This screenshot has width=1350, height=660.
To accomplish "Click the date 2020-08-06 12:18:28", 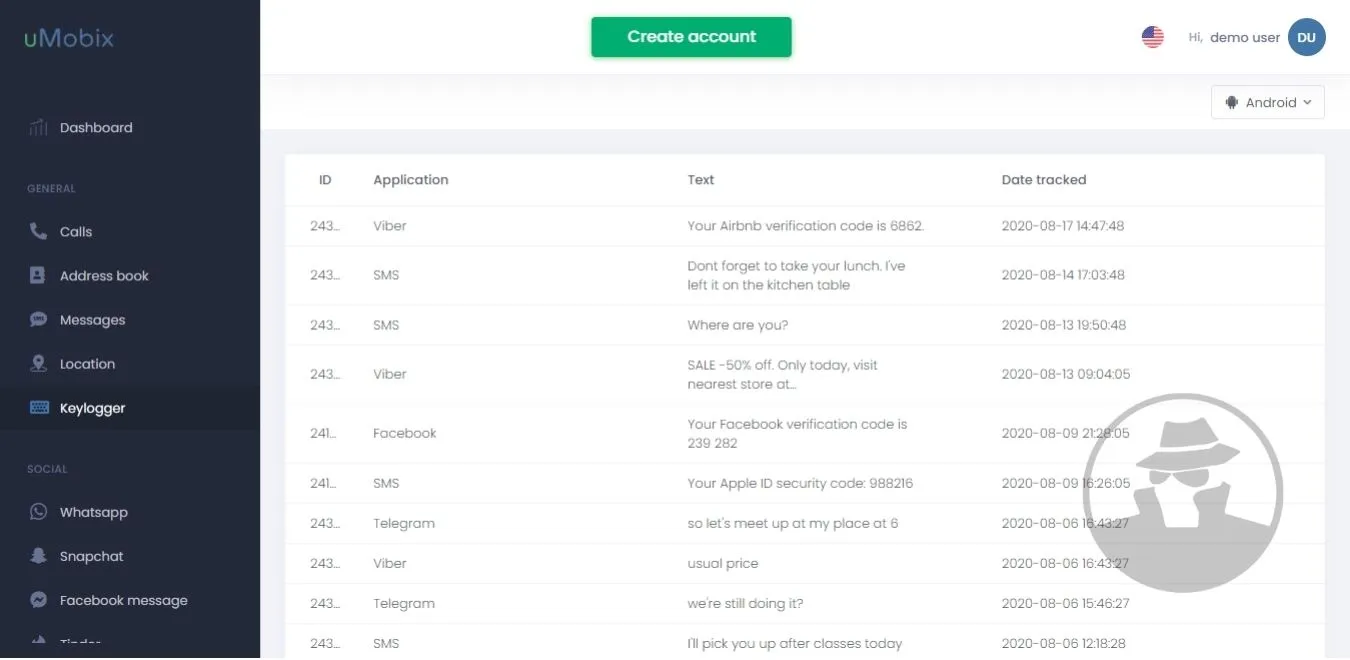I will [1064, 643].
